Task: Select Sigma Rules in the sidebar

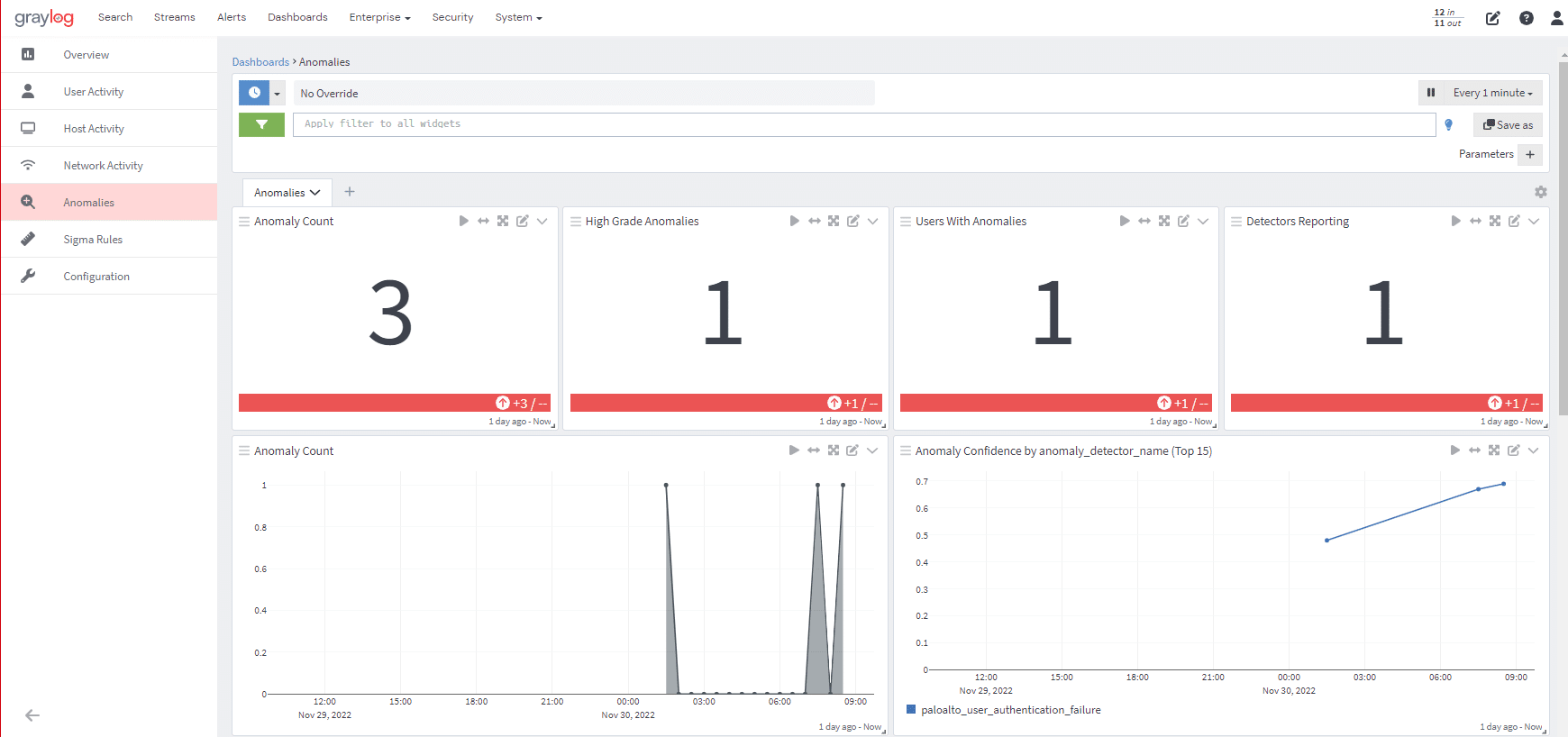Action: coord(93,240)
